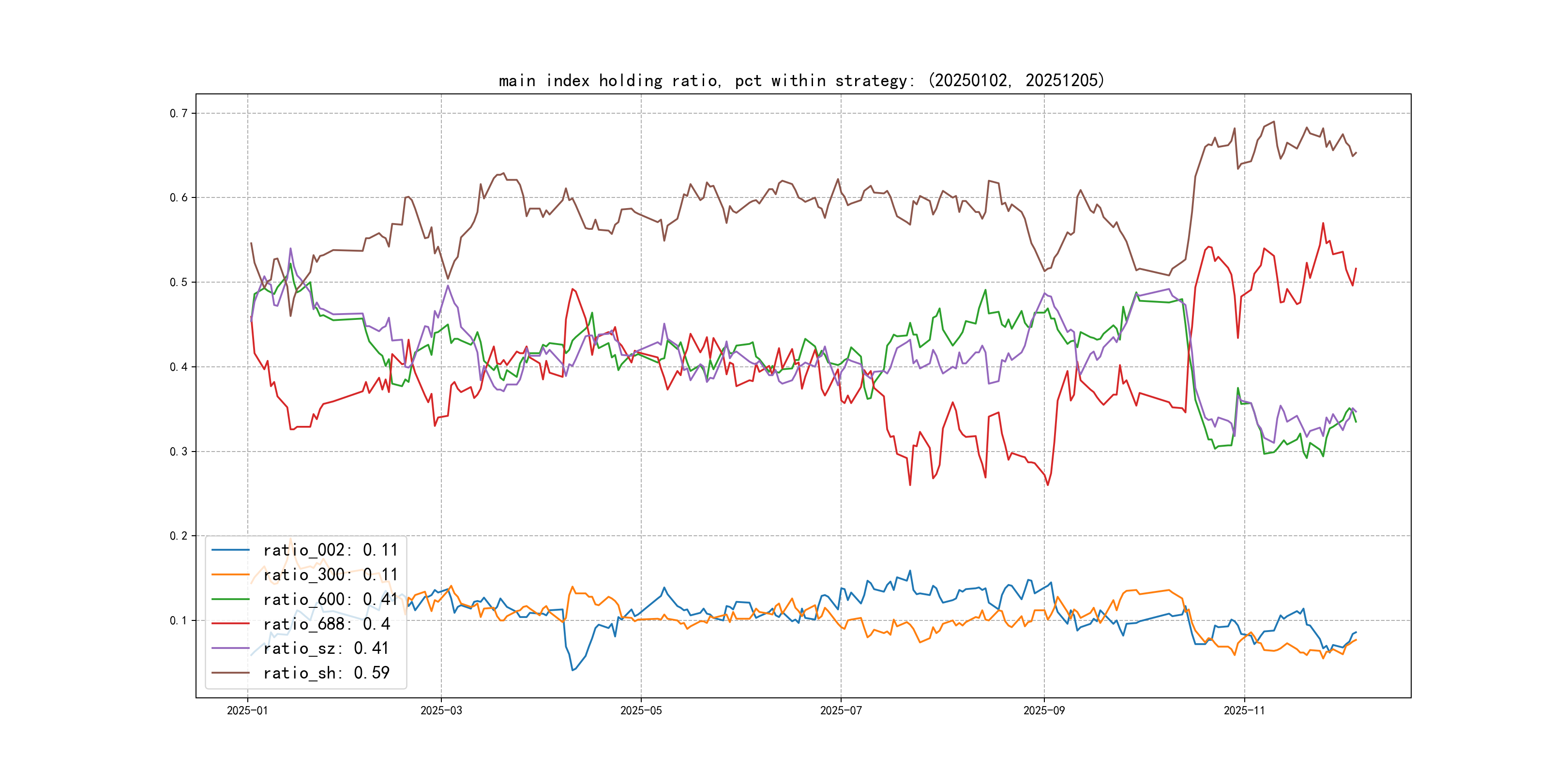Screen dimensions: 1568x784
Task: Click the 2025-09 x-axis tick label
Action: (x=1044, y=710)
